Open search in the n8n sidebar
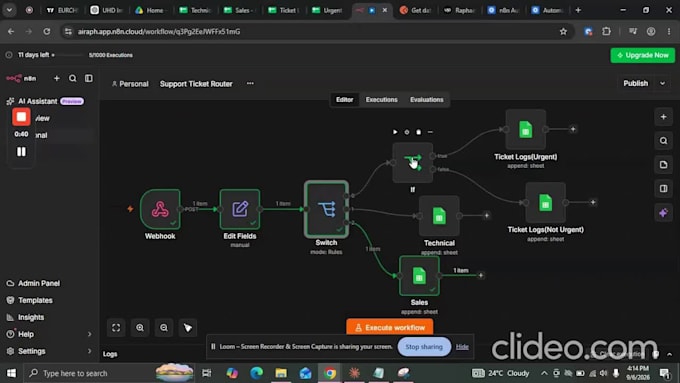The image size is (680, 383). 73,78
